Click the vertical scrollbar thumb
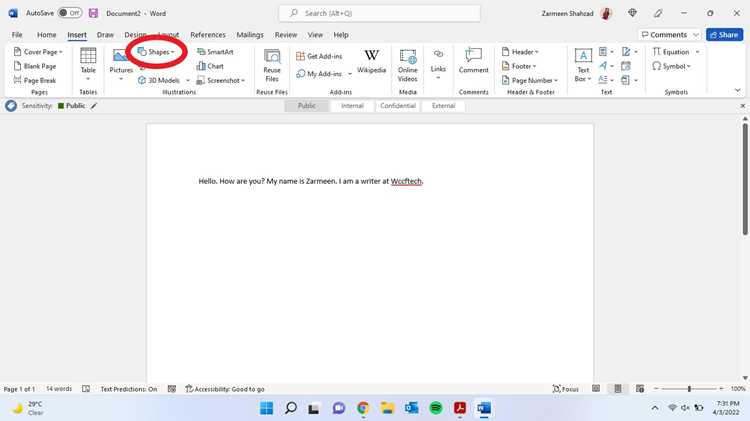 [x=745, y=179]
